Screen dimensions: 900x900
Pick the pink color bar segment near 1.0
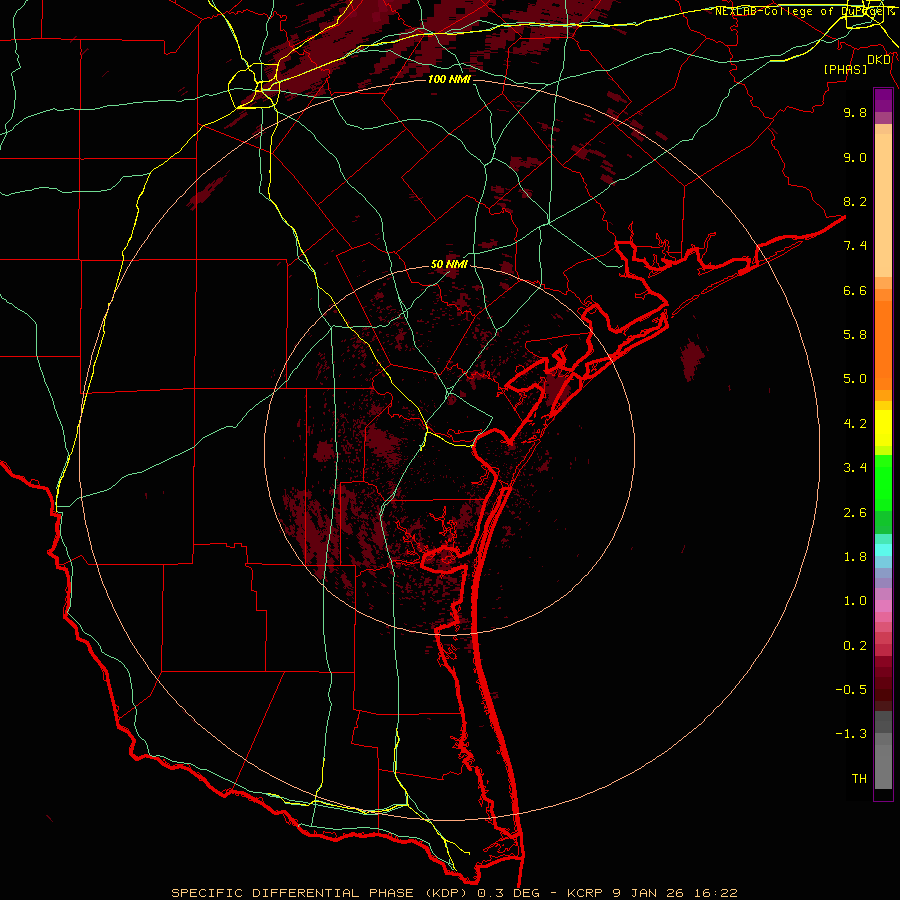click(883, 606)
